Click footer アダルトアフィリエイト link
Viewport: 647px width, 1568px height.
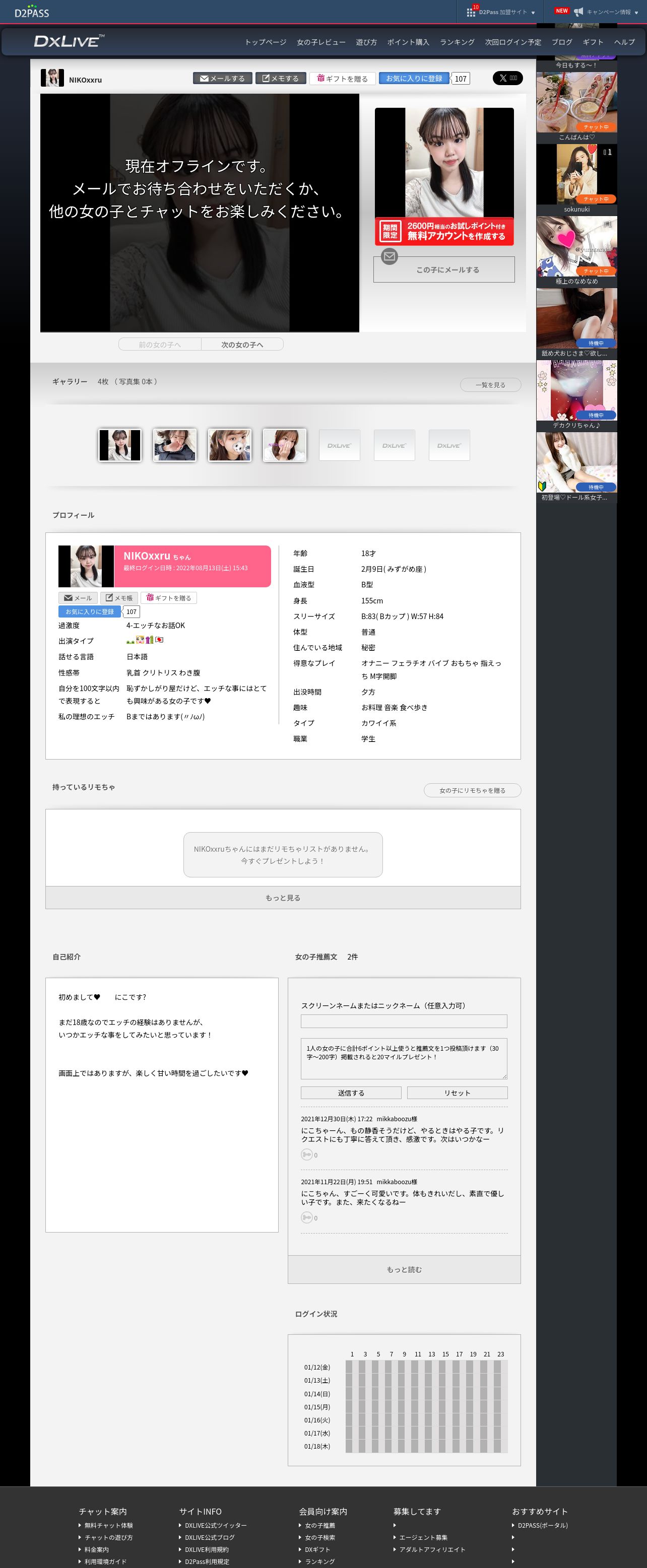432,1550
